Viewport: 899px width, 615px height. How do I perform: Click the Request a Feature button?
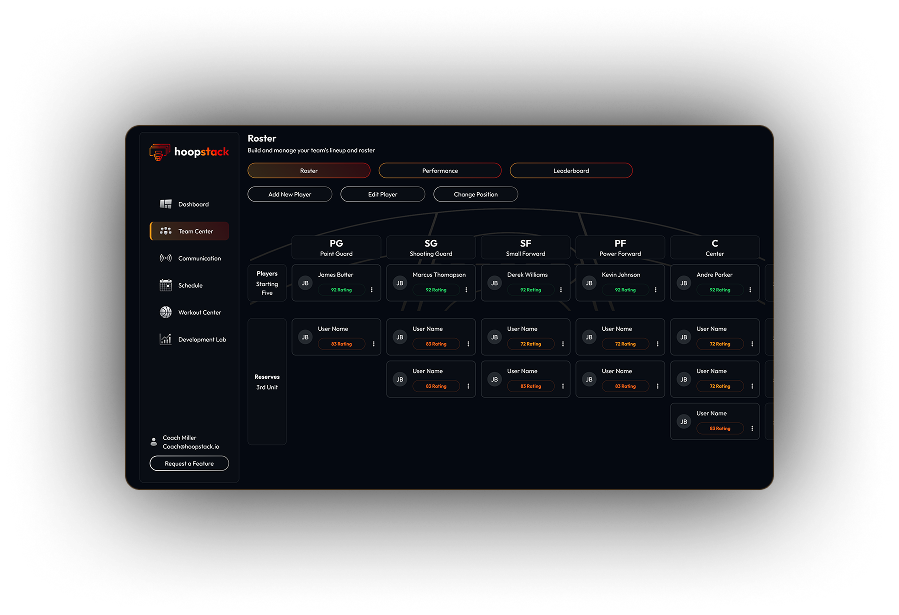189,463
